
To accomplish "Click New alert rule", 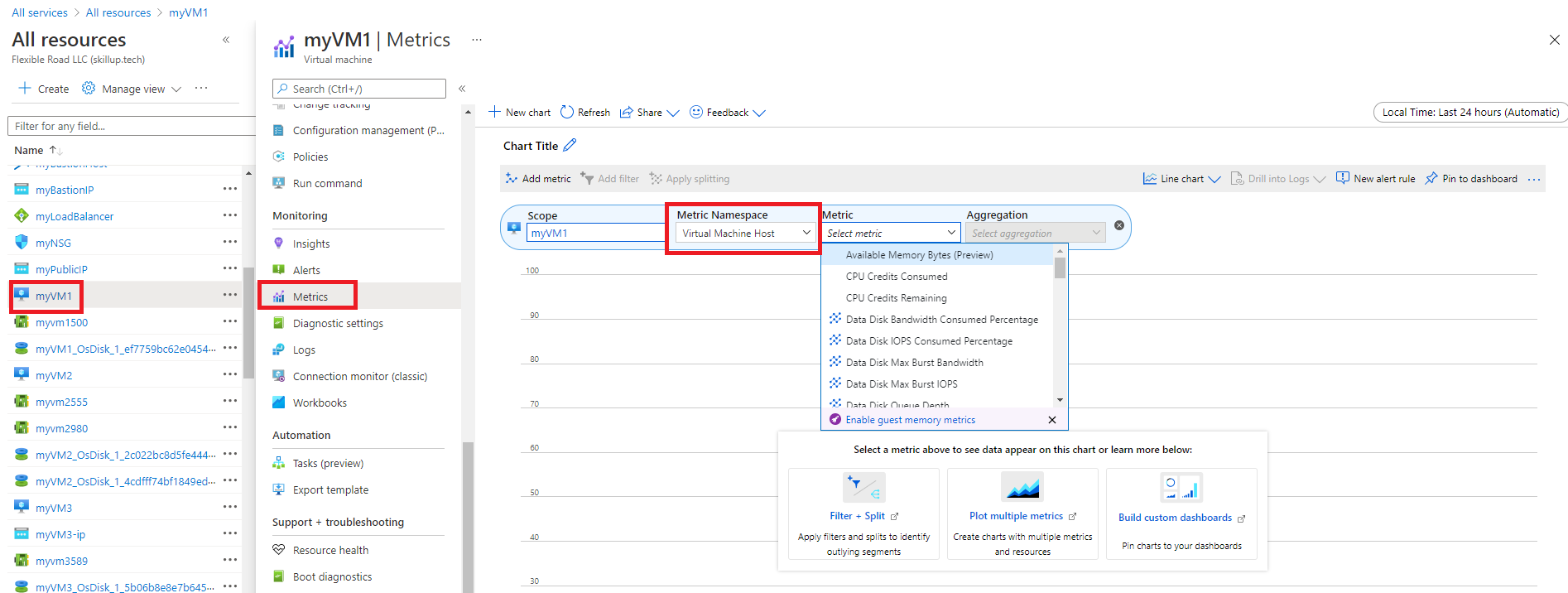I will click(x=1375, y=179).
